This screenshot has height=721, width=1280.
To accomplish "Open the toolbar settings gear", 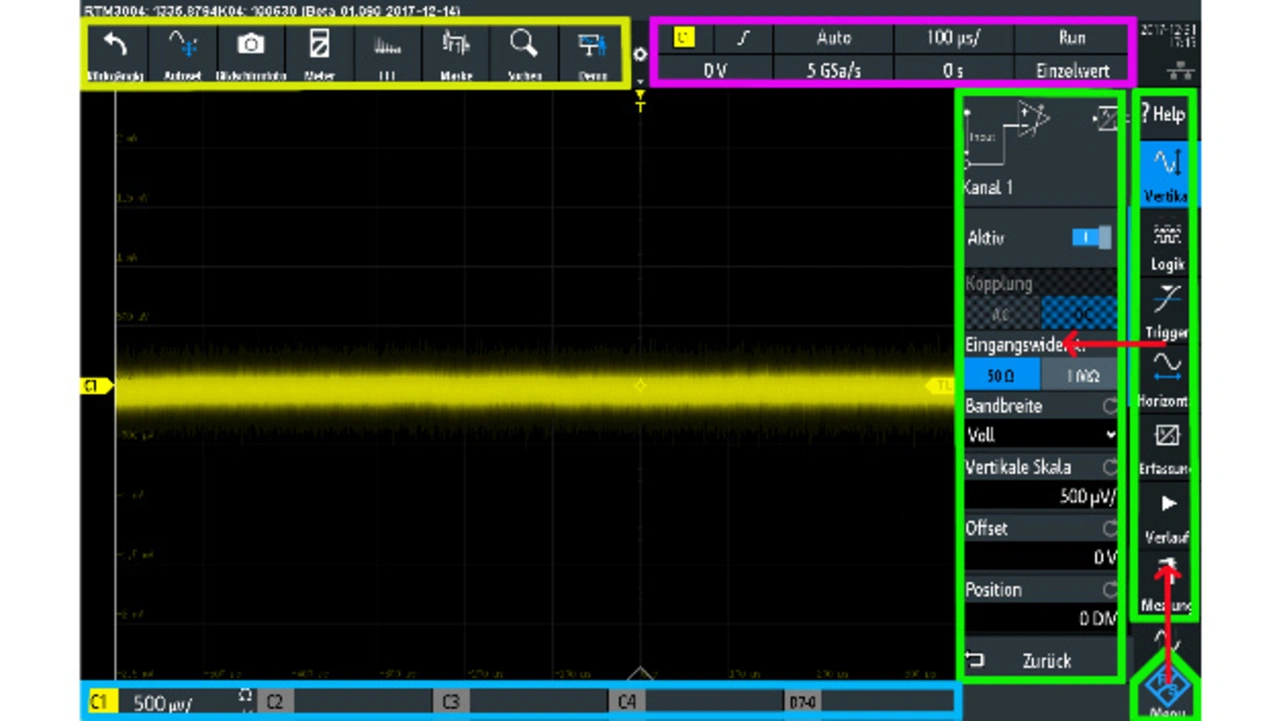I will (x=640, y=55).
